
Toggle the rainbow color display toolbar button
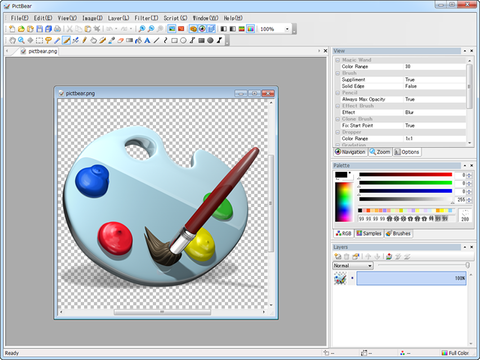[251, 29]
